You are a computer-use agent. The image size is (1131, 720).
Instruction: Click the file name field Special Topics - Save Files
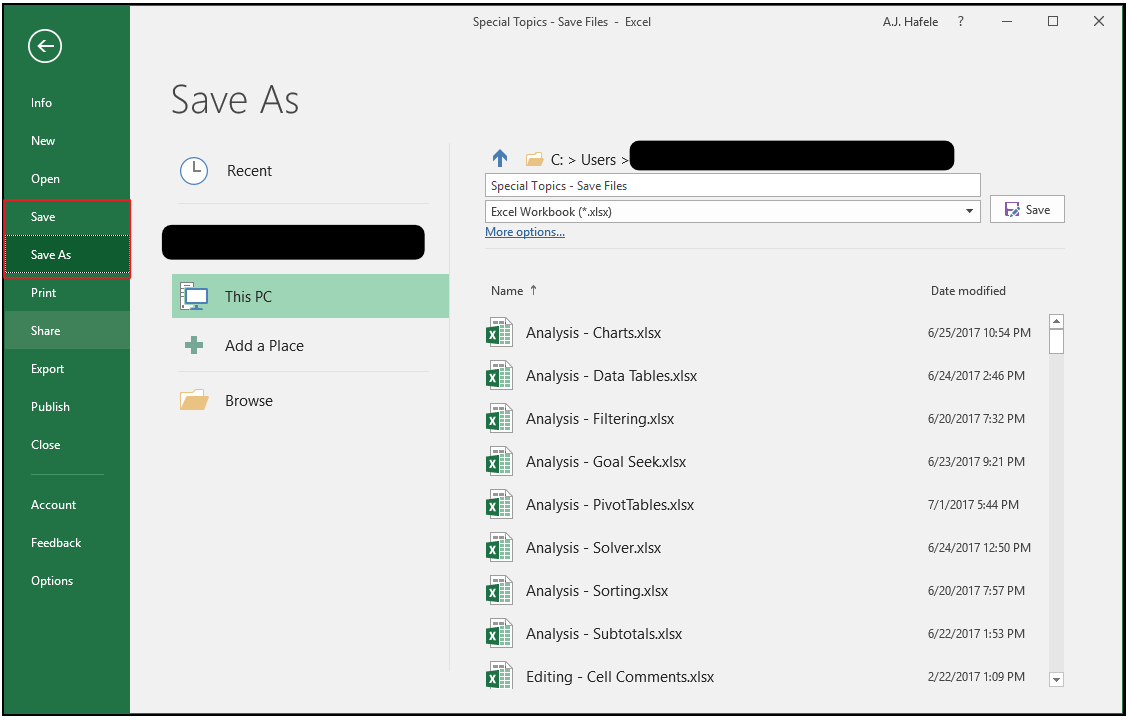click(732, 185)
